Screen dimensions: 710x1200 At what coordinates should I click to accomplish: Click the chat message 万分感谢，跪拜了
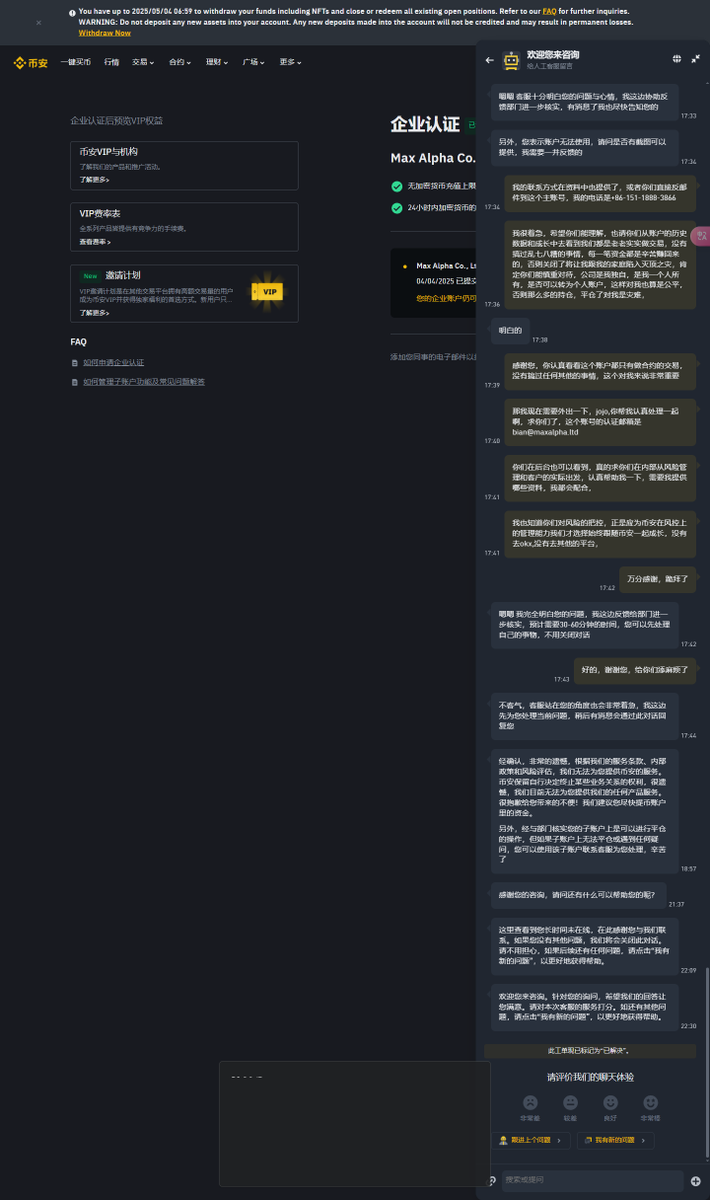click(658, 578)
